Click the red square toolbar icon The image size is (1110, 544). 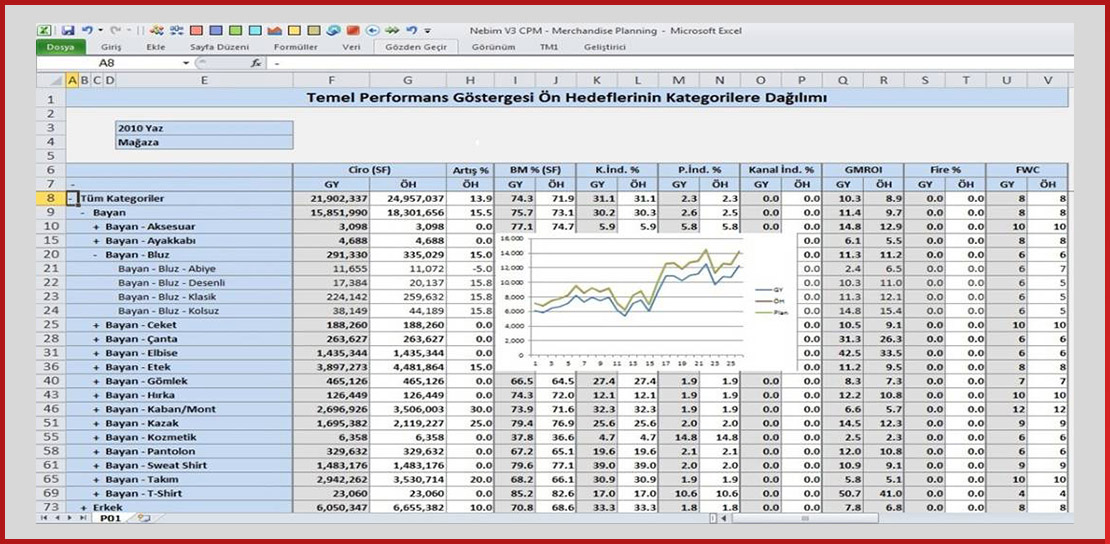click(196, 30)
